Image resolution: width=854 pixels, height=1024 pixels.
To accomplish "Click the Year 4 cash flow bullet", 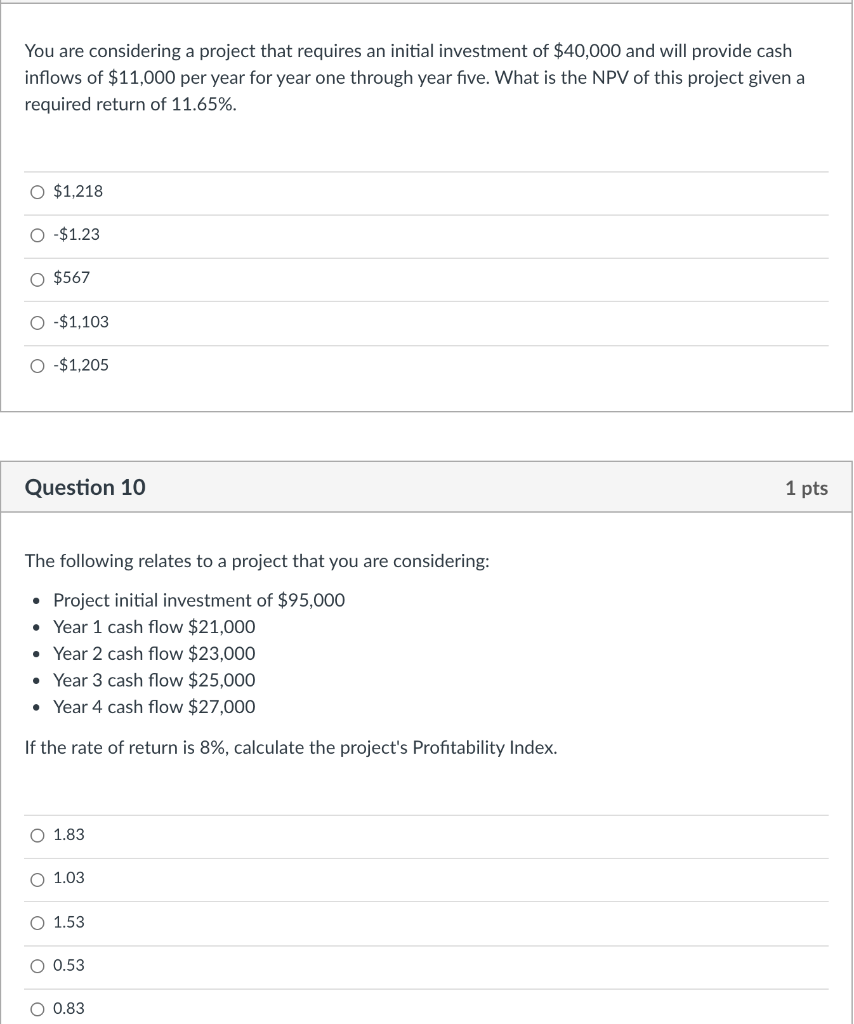I will point(157,707).
